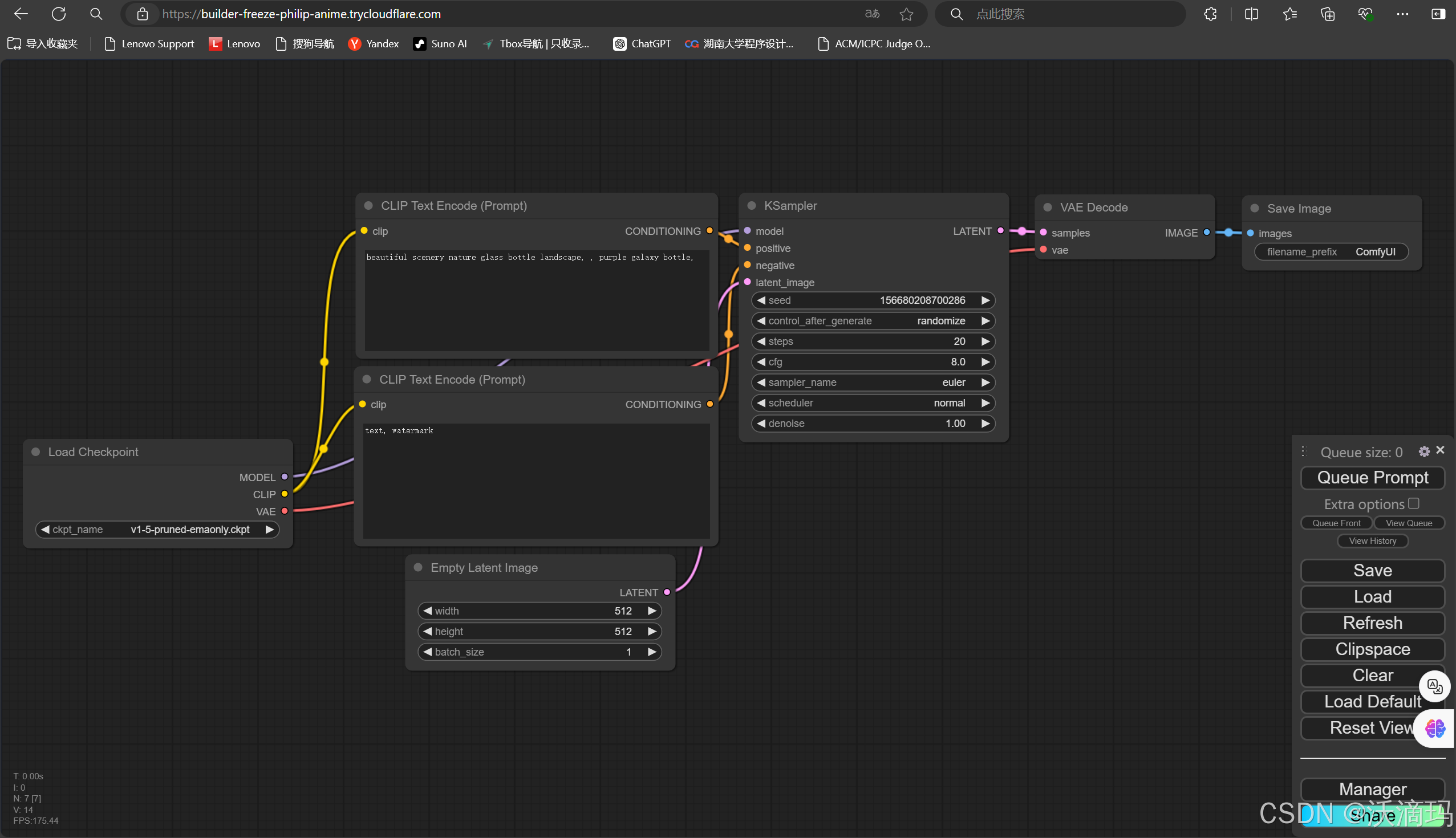
Task: Select the ckpt_name checkpoint combo box
Action: click(157, 530)
